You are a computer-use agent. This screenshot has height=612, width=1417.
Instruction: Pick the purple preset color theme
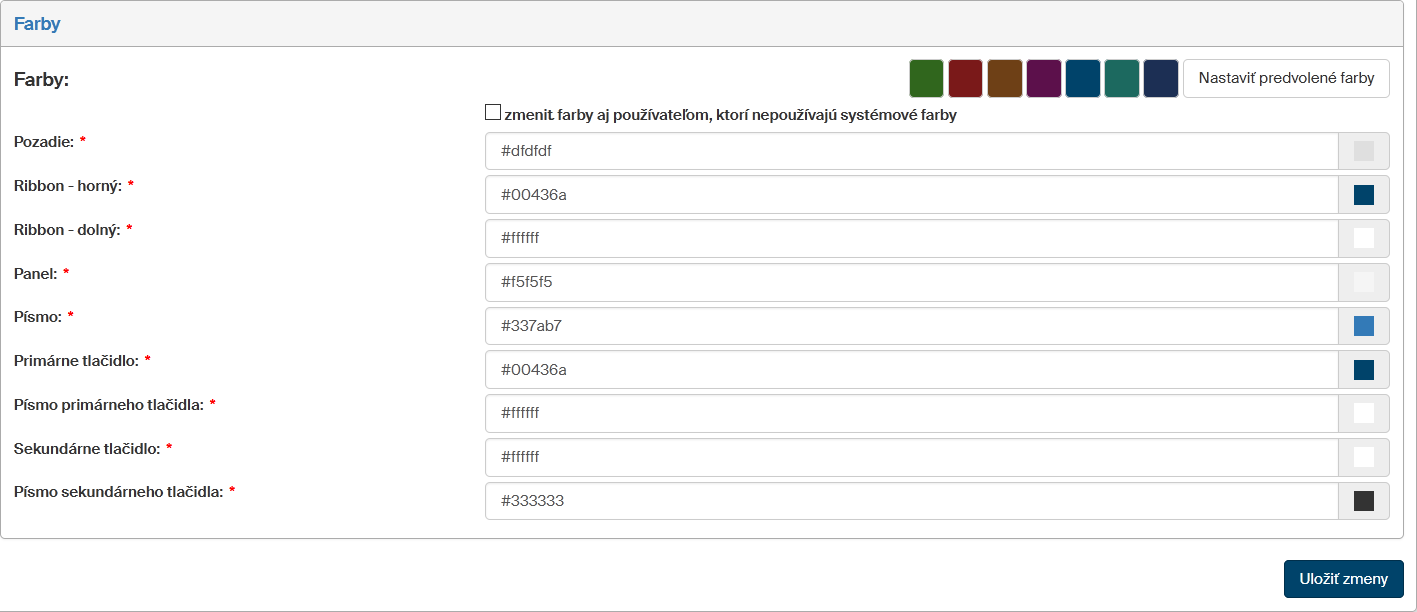coord(1044,79)
